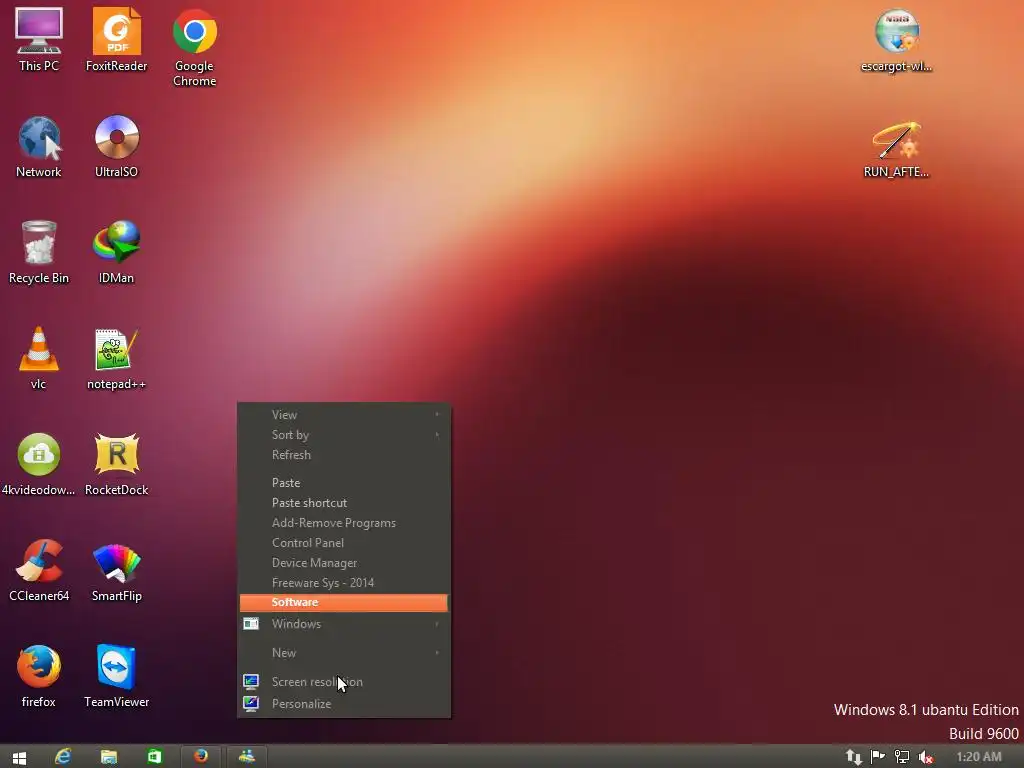Open the This PC desktop icon

pos(39,39)
